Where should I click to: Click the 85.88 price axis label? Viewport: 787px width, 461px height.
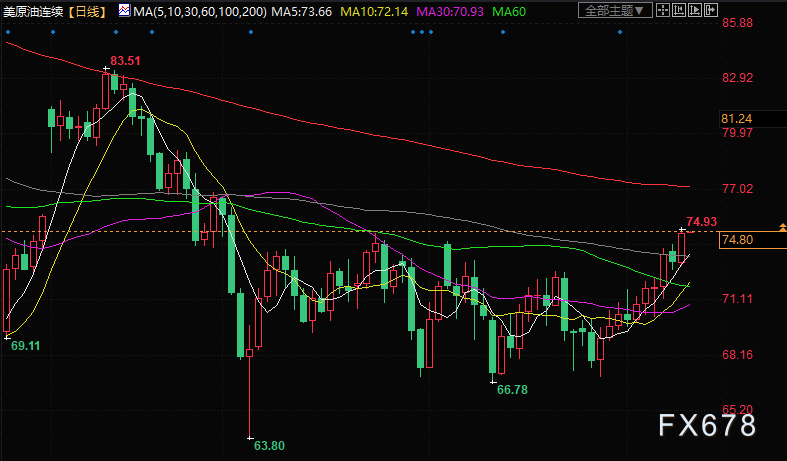[x=737, y=23]
